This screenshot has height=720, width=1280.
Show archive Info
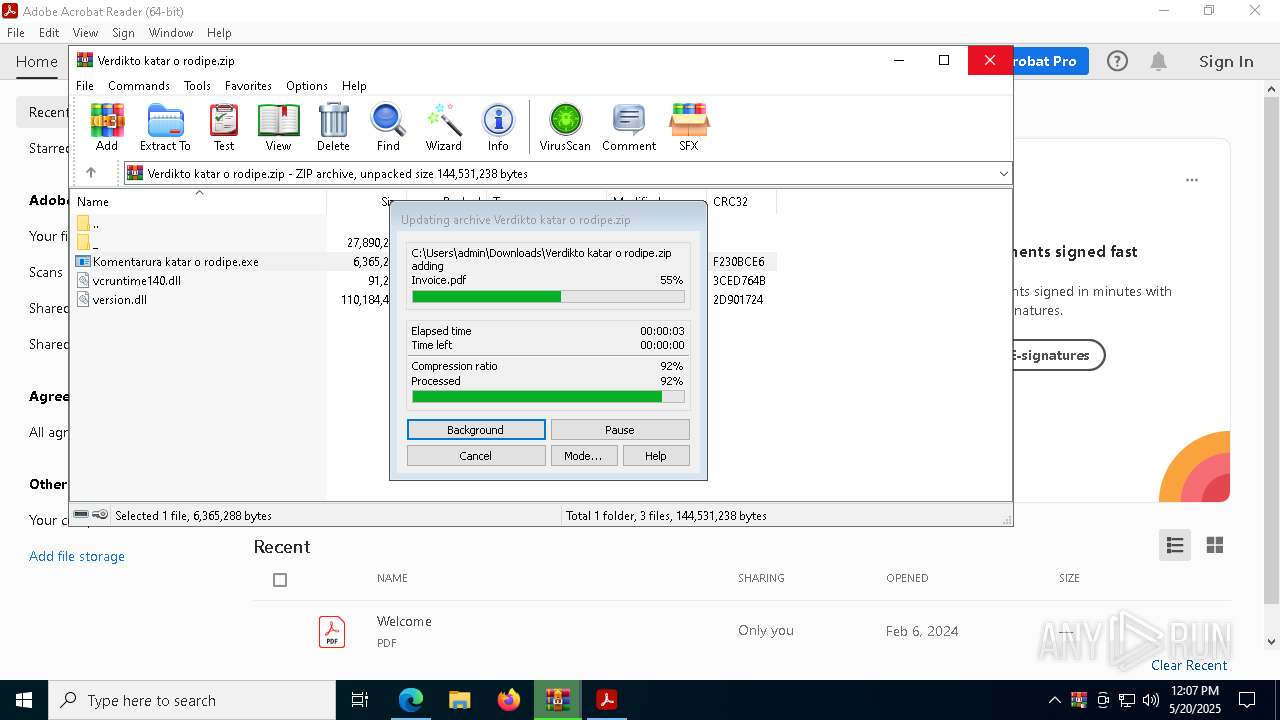point(498,127)
